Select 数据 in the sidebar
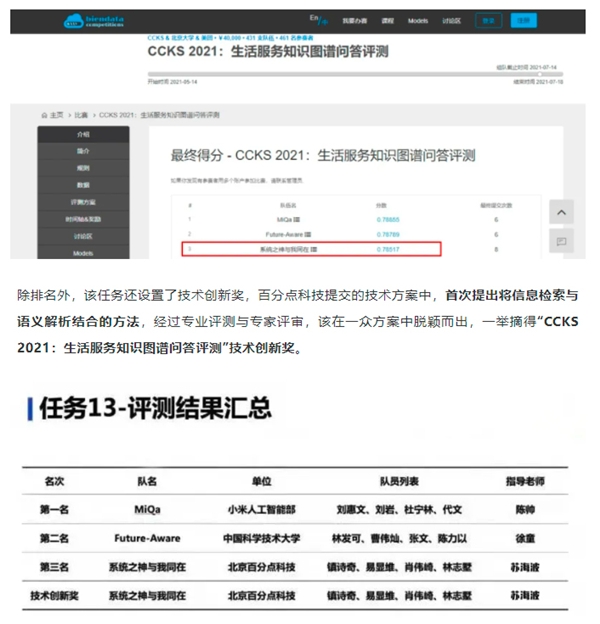 83,185
